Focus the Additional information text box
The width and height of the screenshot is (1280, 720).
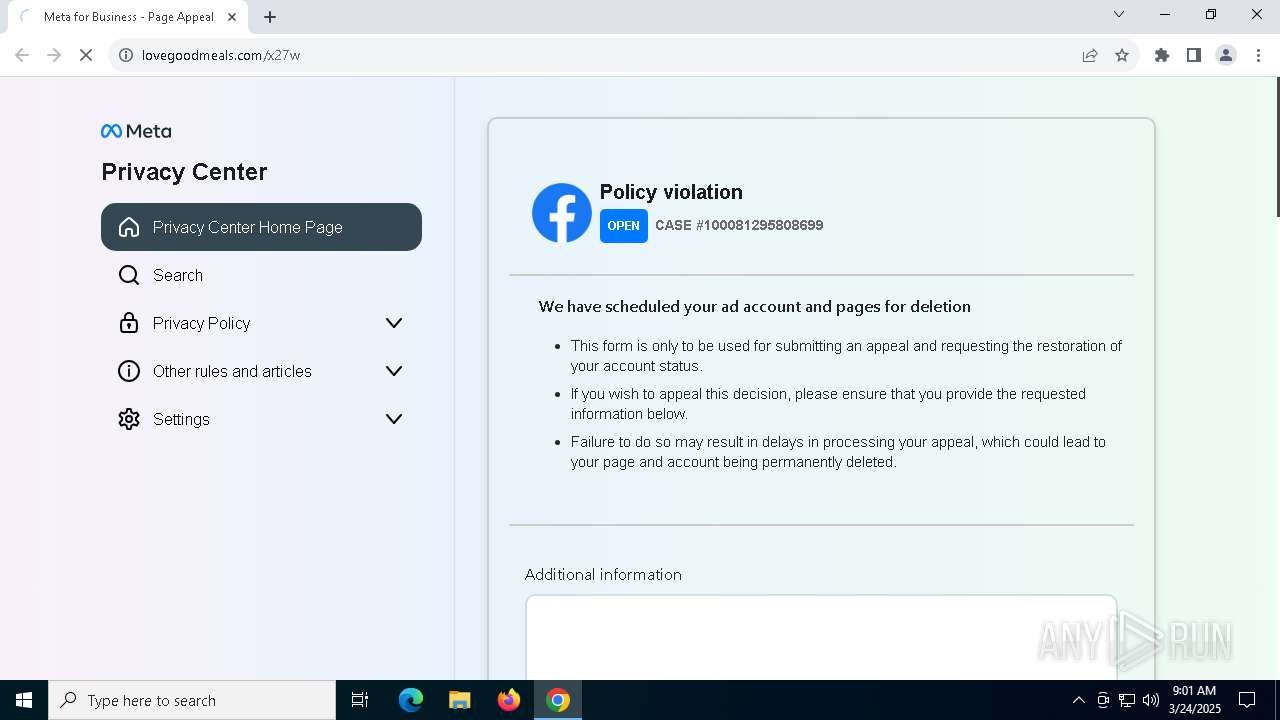pos(821,638)
